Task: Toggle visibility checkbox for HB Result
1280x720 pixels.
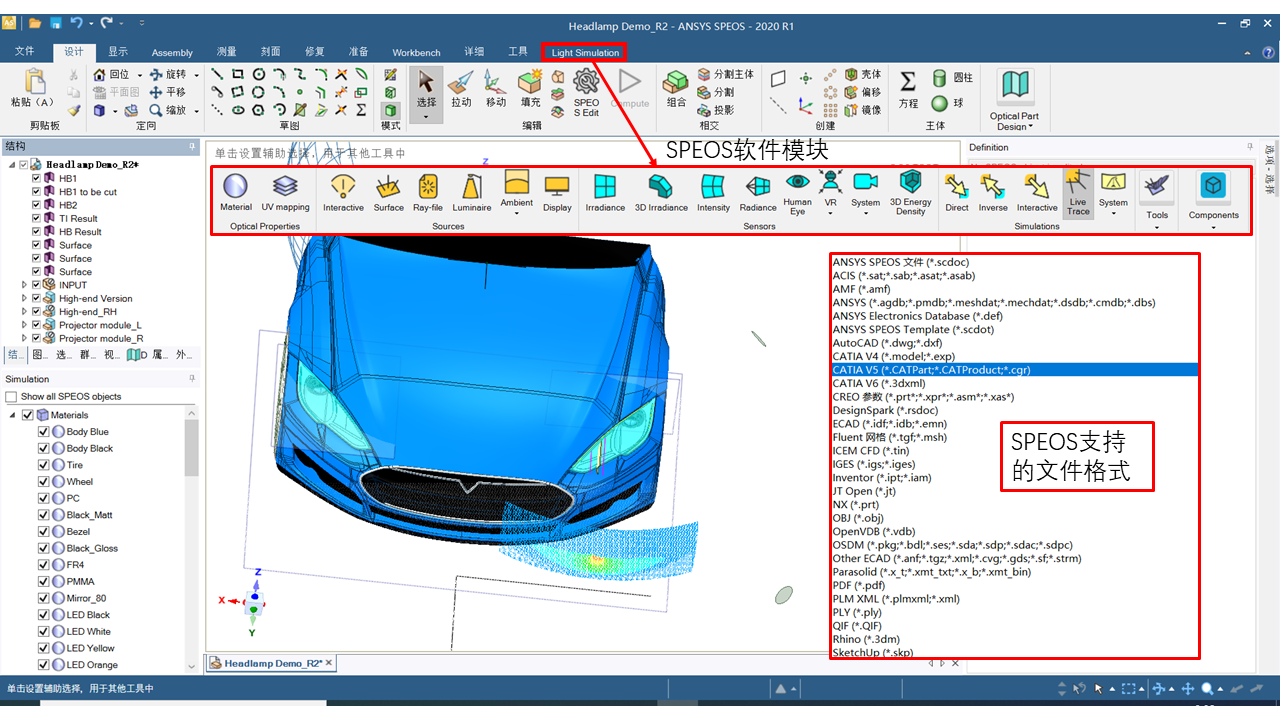Action: 37,232
